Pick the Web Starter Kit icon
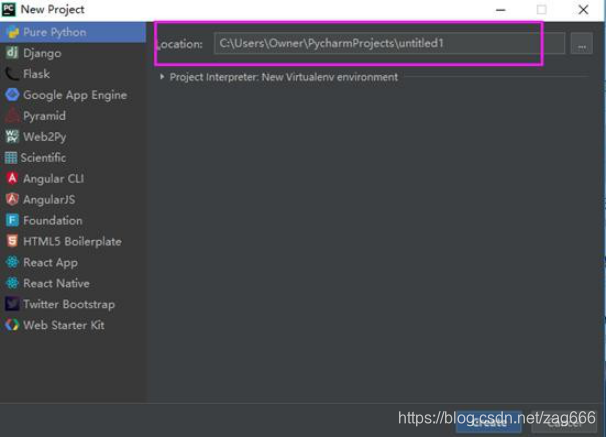The image size is (606, 437). (12, 325)
